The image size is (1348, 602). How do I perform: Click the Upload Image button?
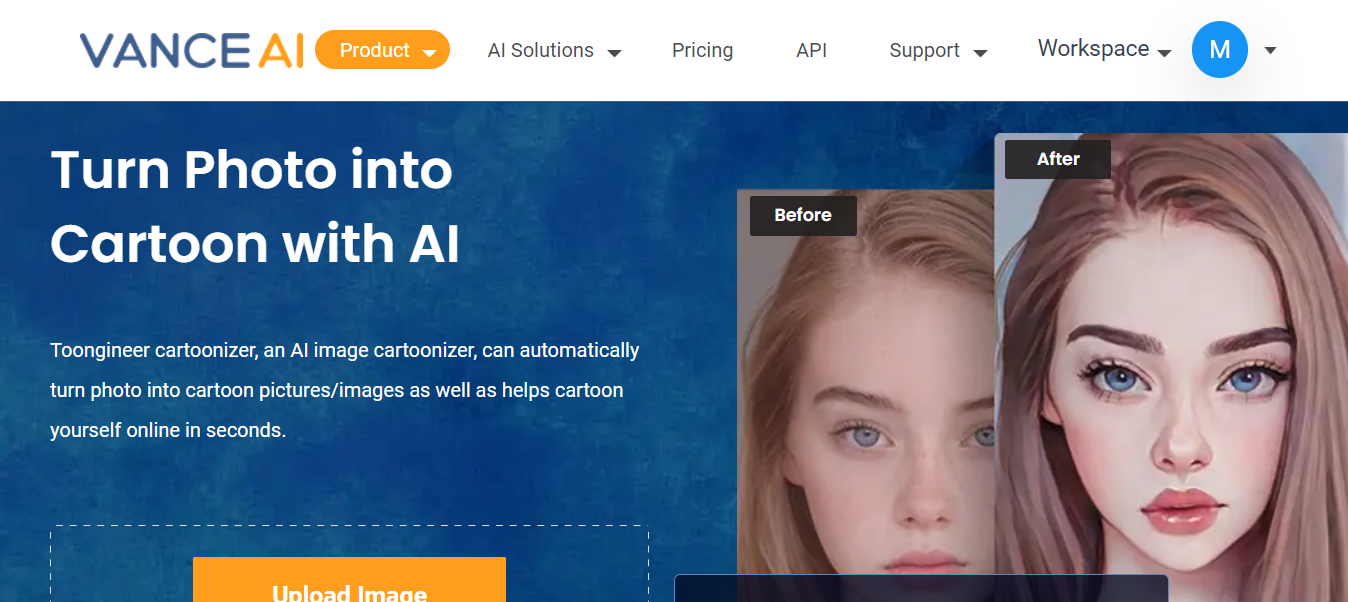click(349, 580)
